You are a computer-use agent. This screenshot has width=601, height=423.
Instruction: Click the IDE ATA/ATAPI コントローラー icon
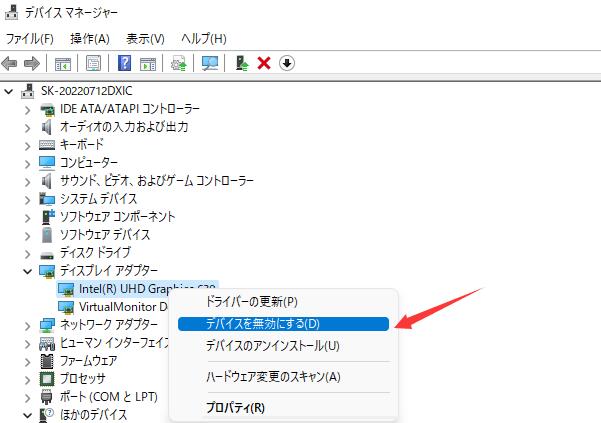pos(47,109)
